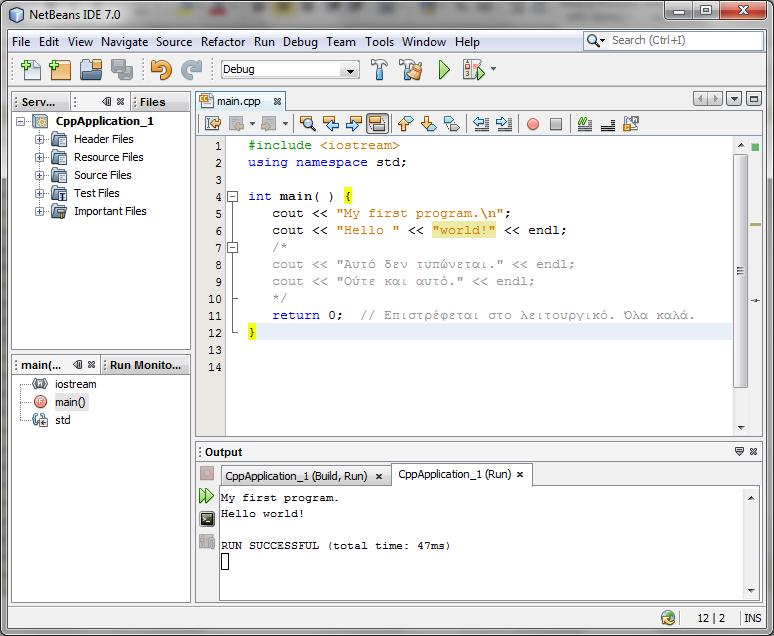
Task: Expand the Important Files folder
Action: (x=39, y=211)
